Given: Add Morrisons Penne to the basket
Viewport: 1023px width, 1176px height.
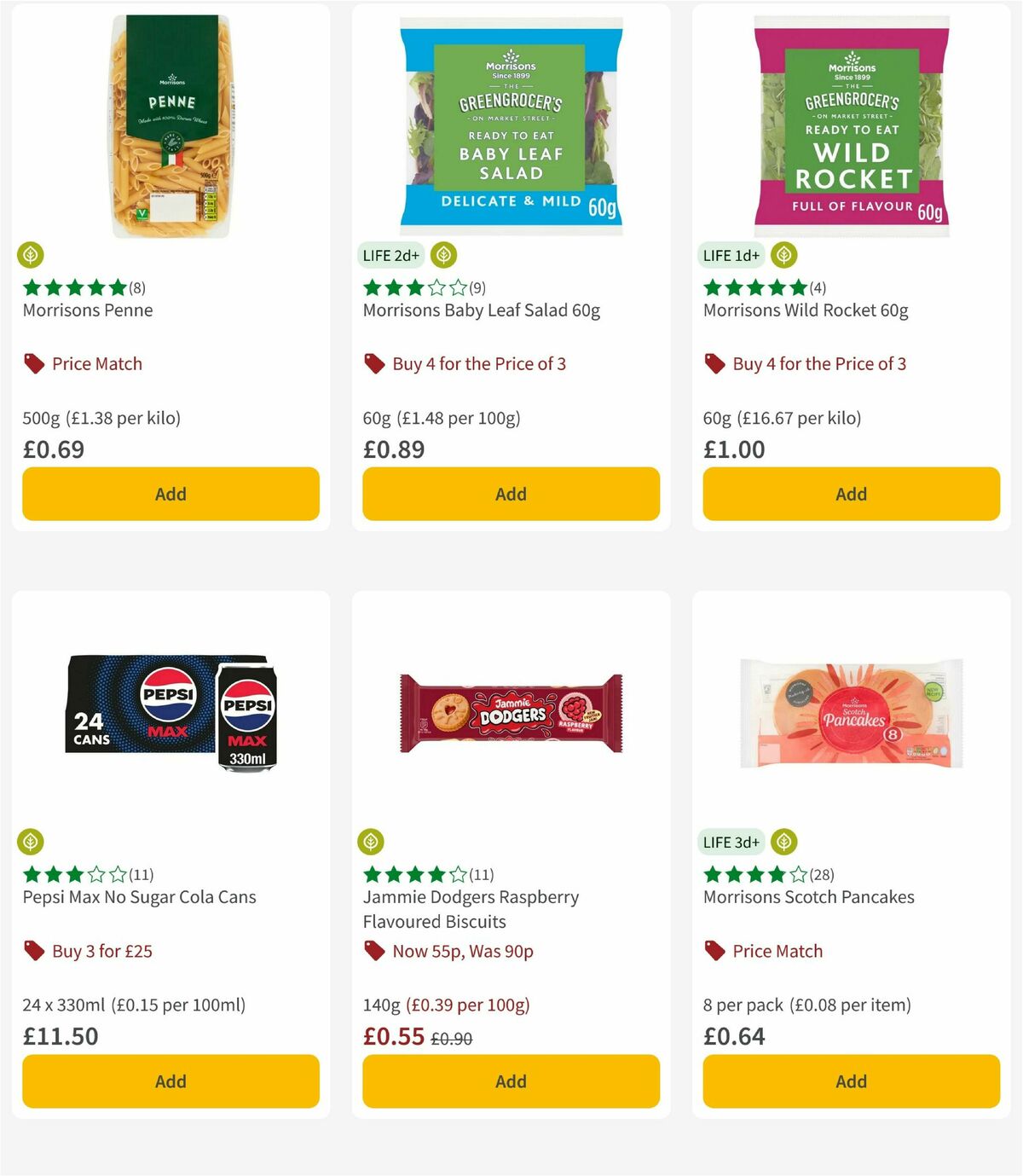Looking at the screenshot, I should pos(170,494).
